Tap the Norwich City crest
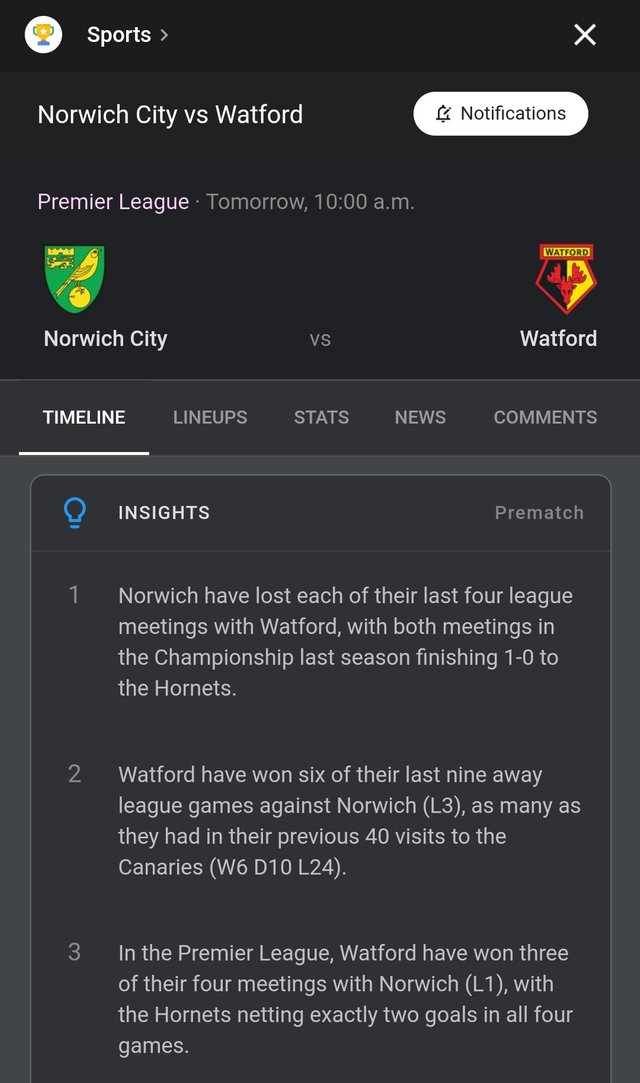 (75, 279)
